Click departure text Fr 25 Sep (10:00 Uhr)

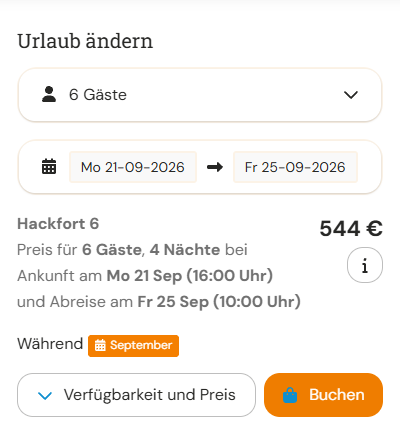click(219, 302)
